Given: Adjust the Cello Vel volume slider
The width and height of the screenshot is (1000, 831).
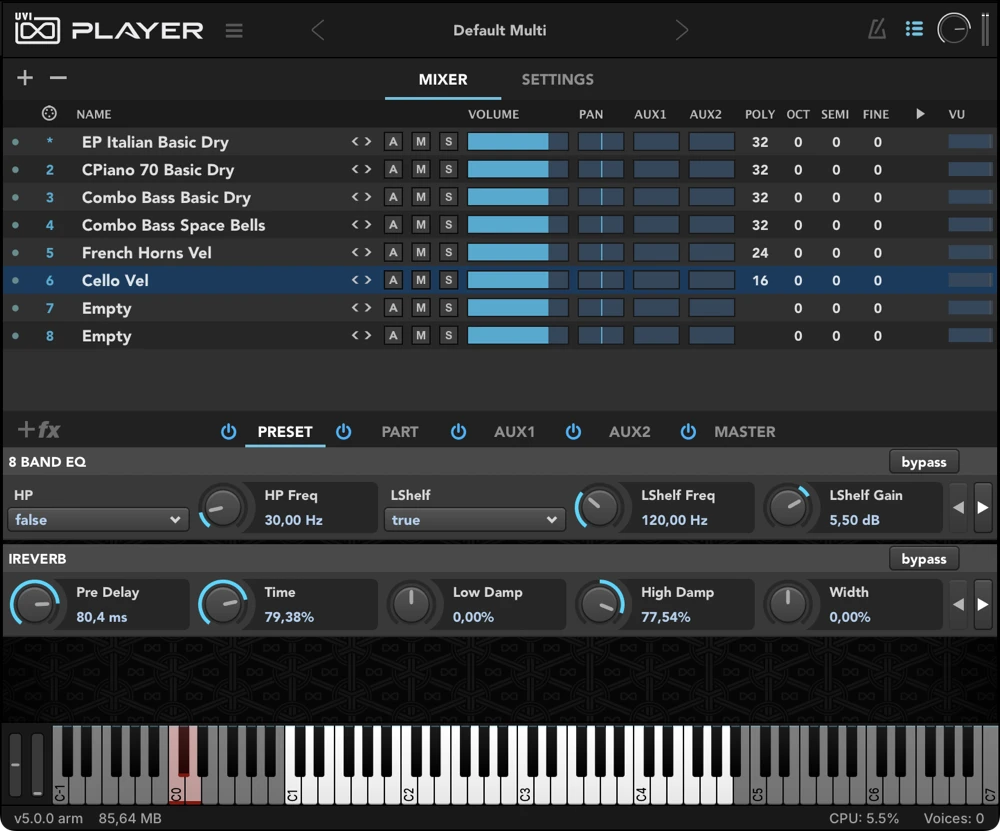Looking at the screenshot, I should click(517, 280).
